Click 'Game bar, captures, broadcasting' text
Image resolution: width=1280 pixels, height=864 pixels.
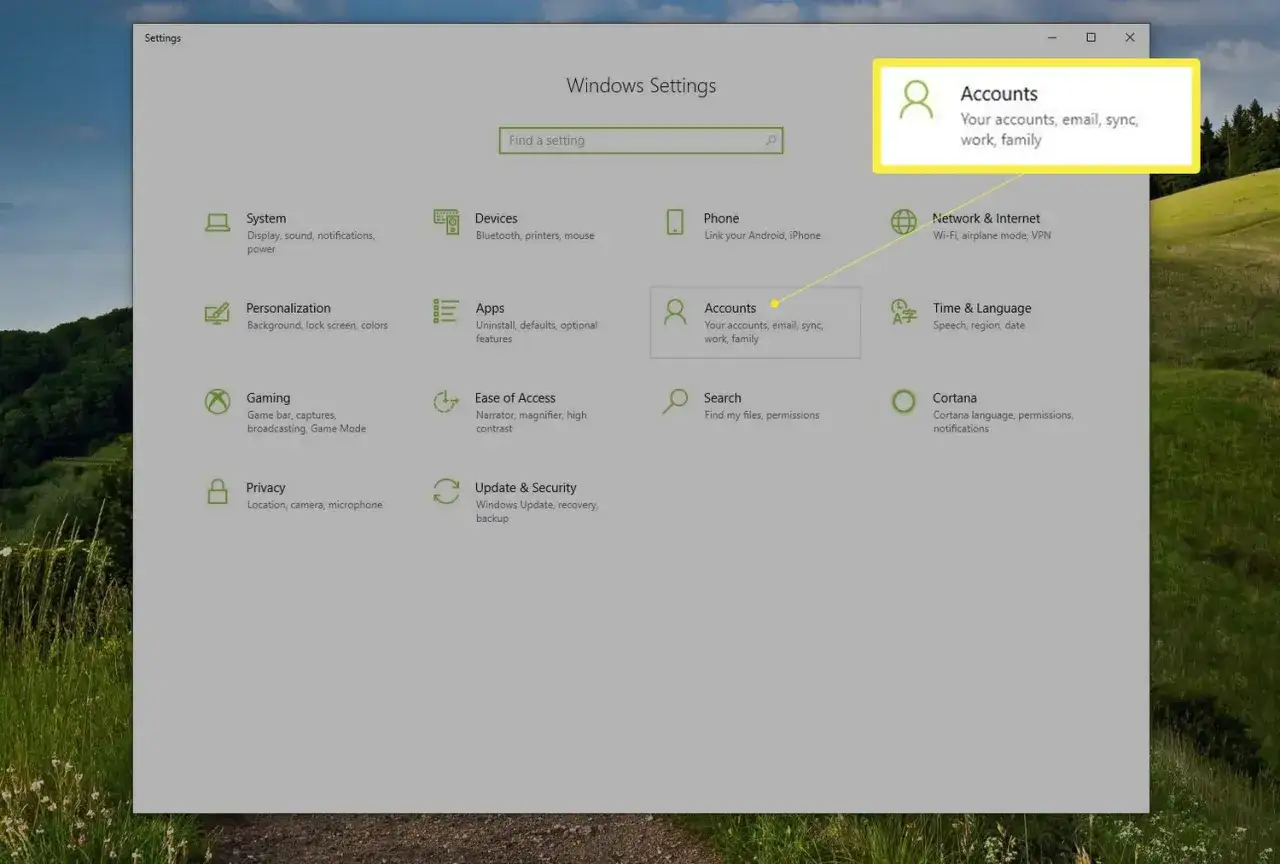306,422
